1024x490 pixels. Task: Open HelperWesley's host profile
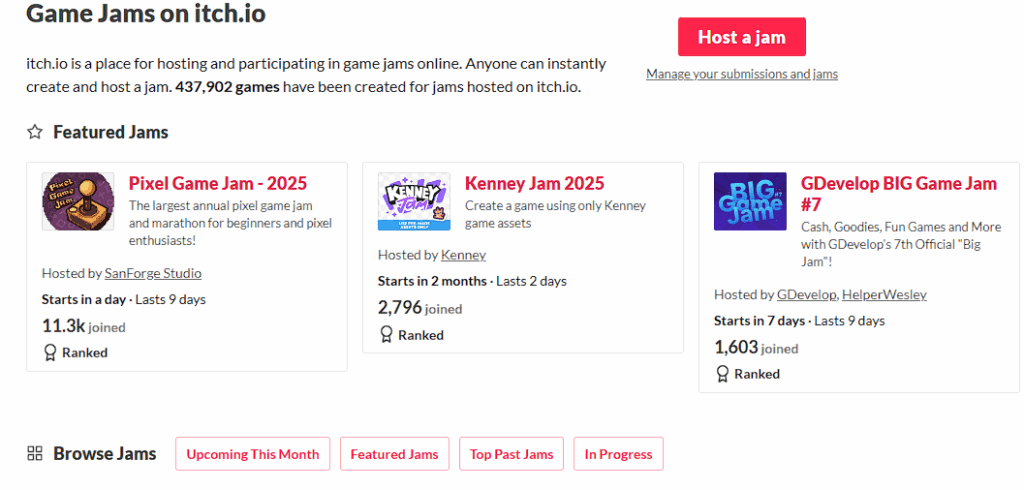884,294
